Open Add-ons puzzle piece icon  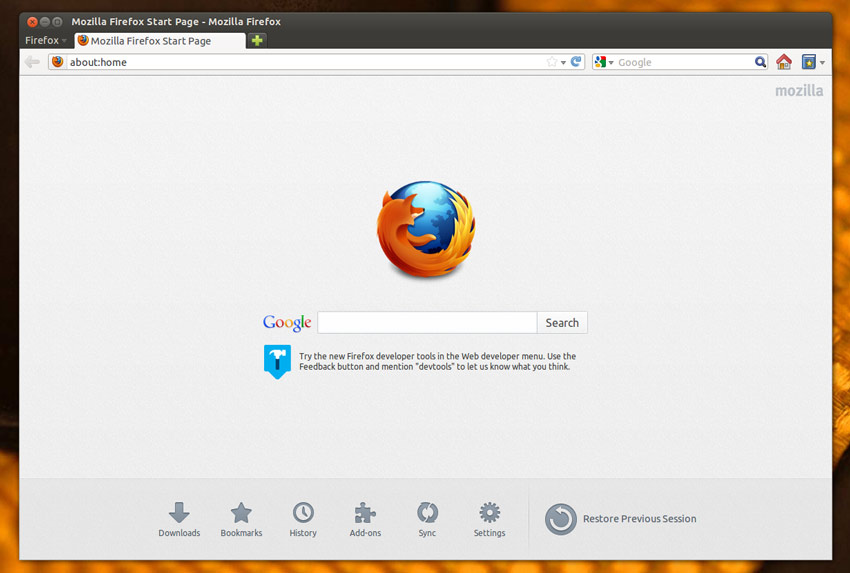365,512
